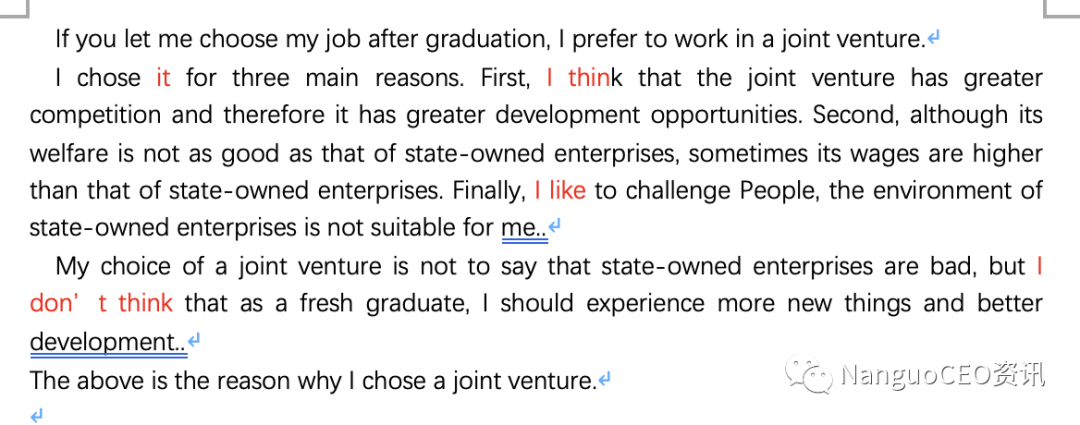The image size is (1080, 425).
Task: Click the red "I" ending the line after "but"
Action: (x=1039, y=266)
